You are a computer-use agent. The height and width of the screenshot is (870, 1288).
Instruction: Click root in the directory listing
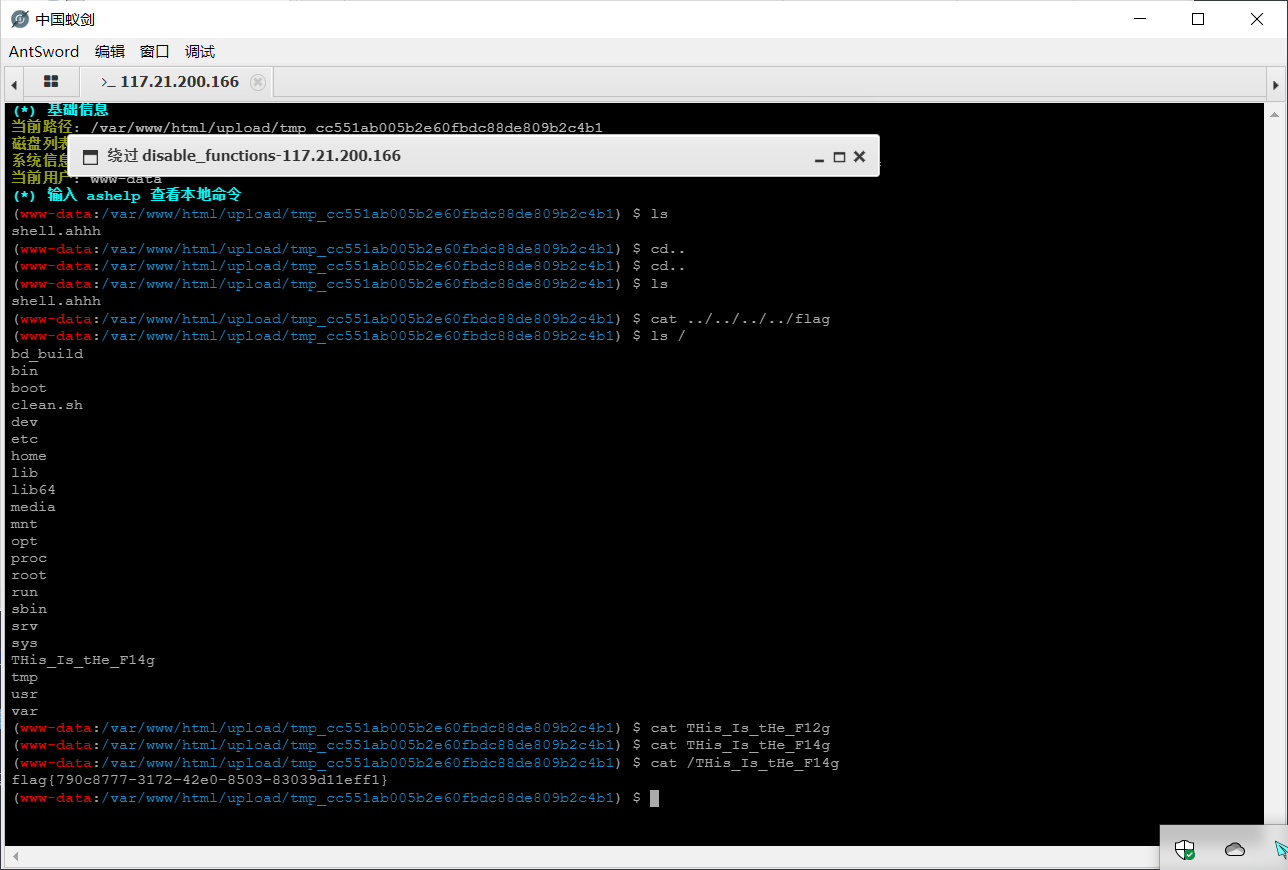(29, 575)
